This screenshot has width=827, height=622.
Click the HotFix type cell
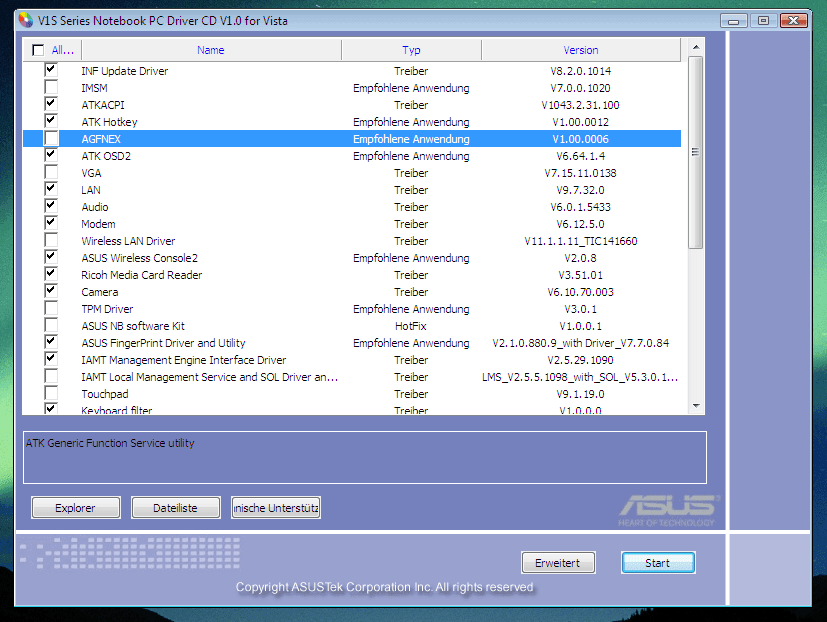pos(411,326)
